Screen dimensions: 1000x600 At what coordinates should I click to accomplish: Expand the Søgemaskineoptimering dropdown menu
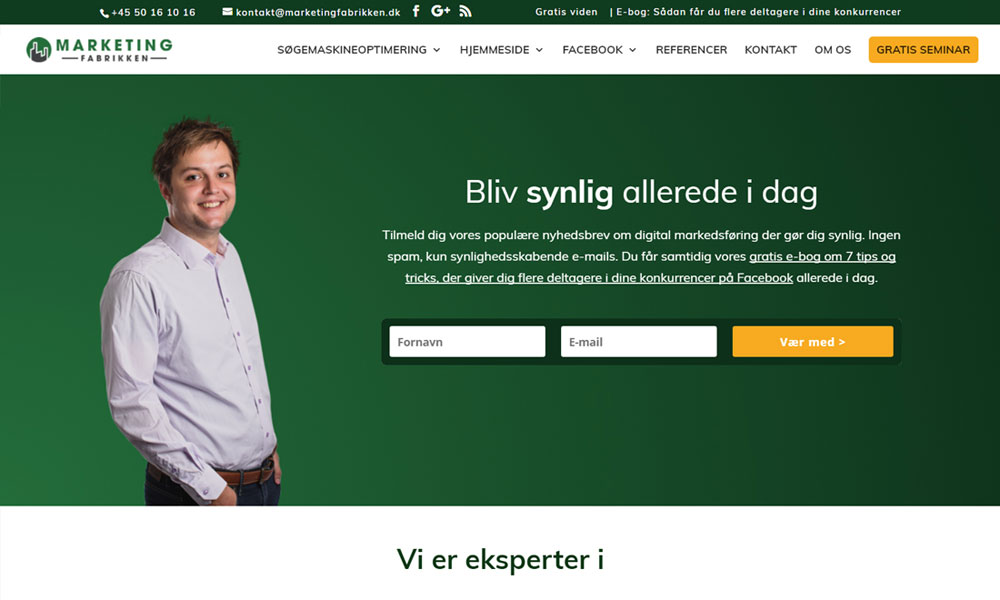tap(358, 50)
